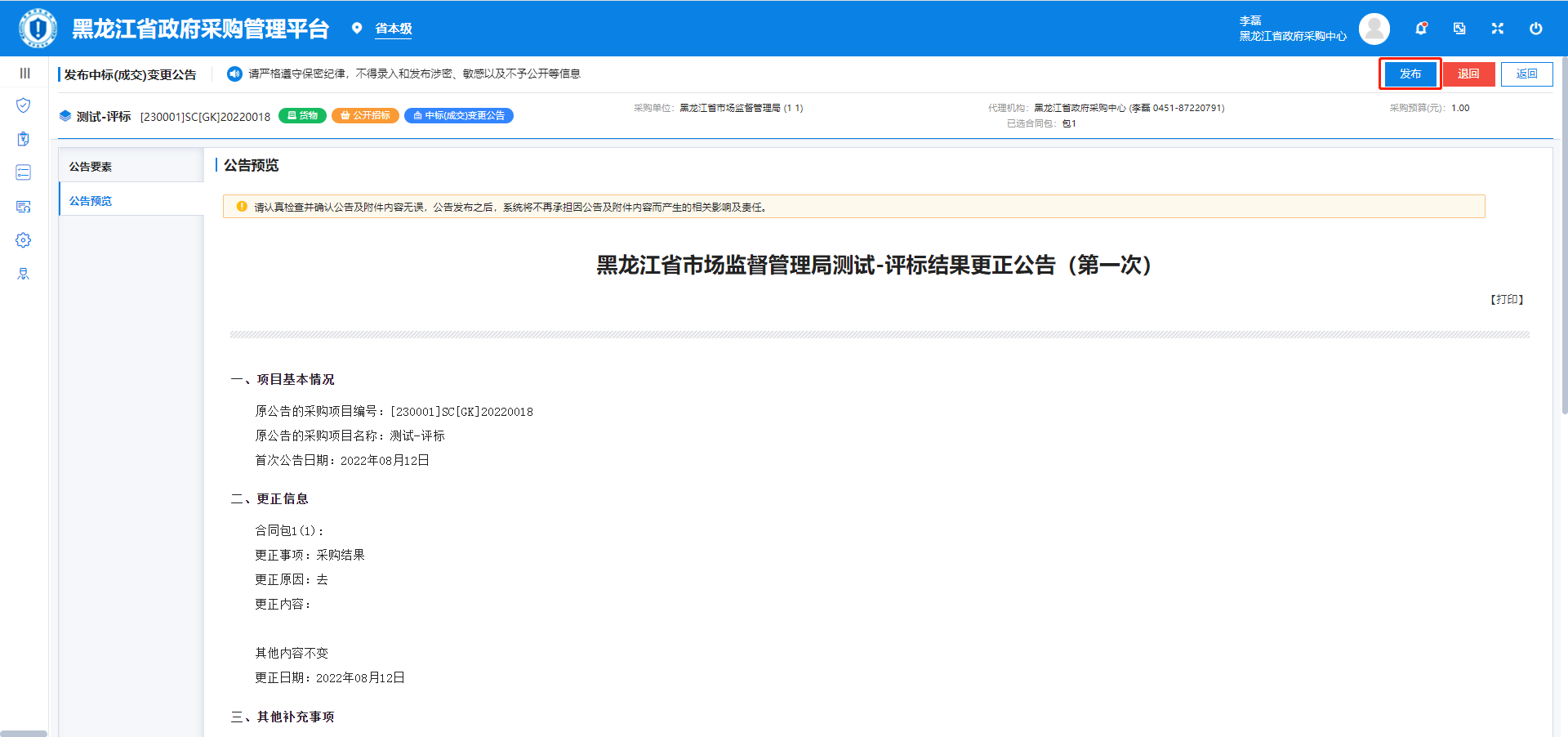Open the certificate badge sidebar icon

[x=24, y=274]
